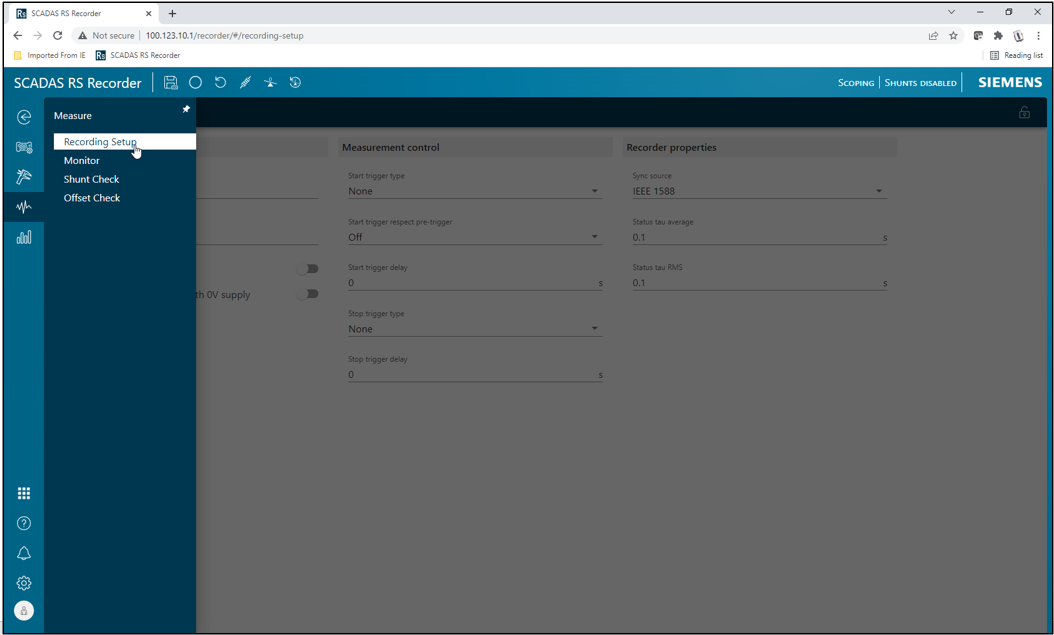
Task: Open the Measure waveform icon in sidebar
Action: [x=24, y=207]
